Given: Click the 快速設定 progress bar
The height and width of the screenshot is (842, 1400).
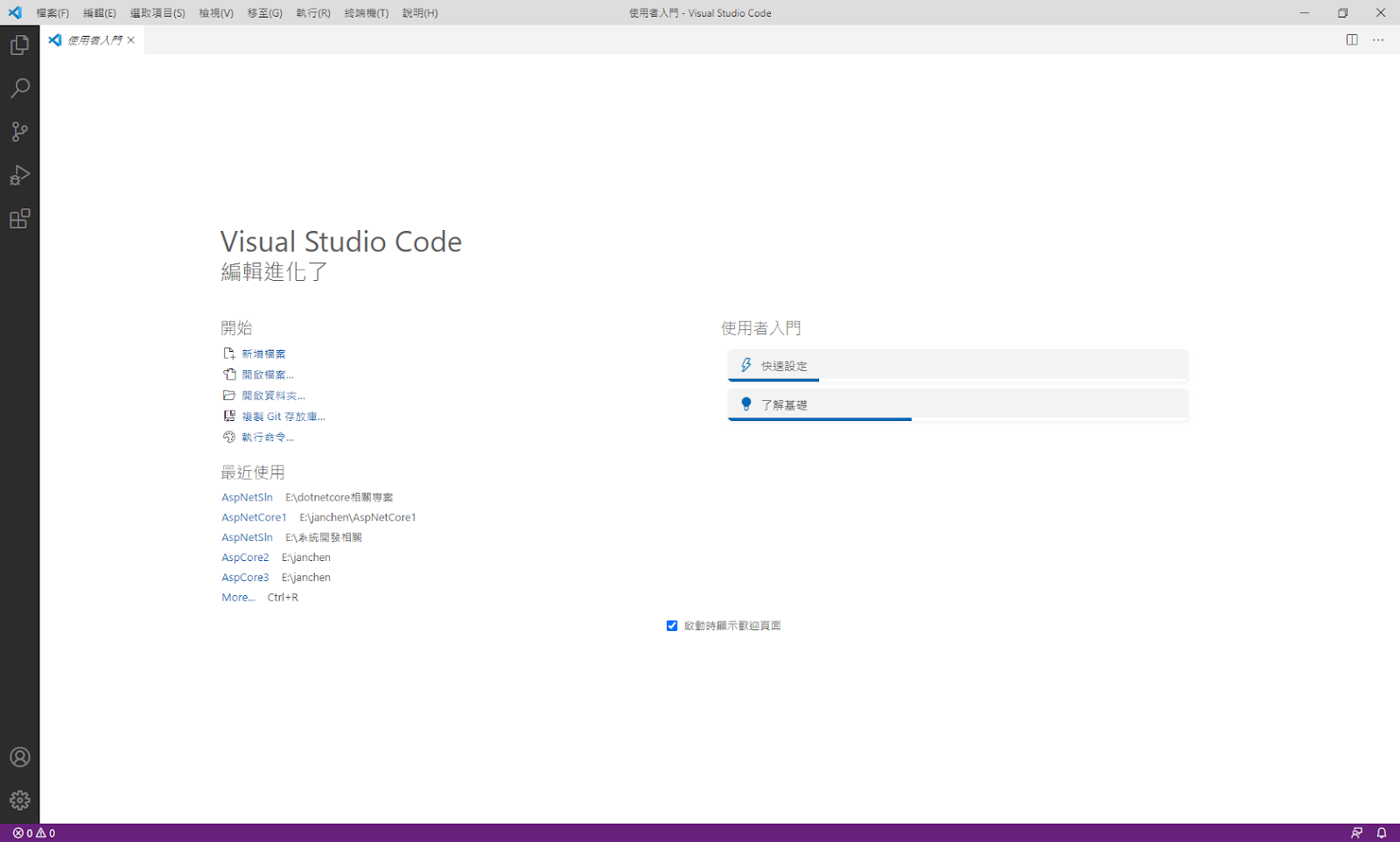Looking at the screenshot, I should tap(957, 380).
